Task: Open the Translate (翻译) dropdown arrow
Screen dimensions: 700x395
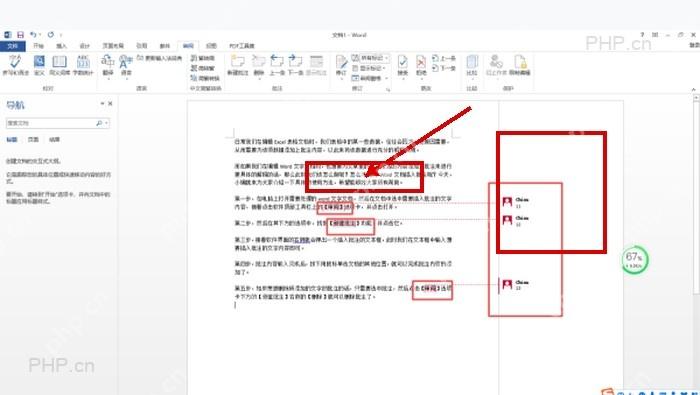Action: point(108,79)
